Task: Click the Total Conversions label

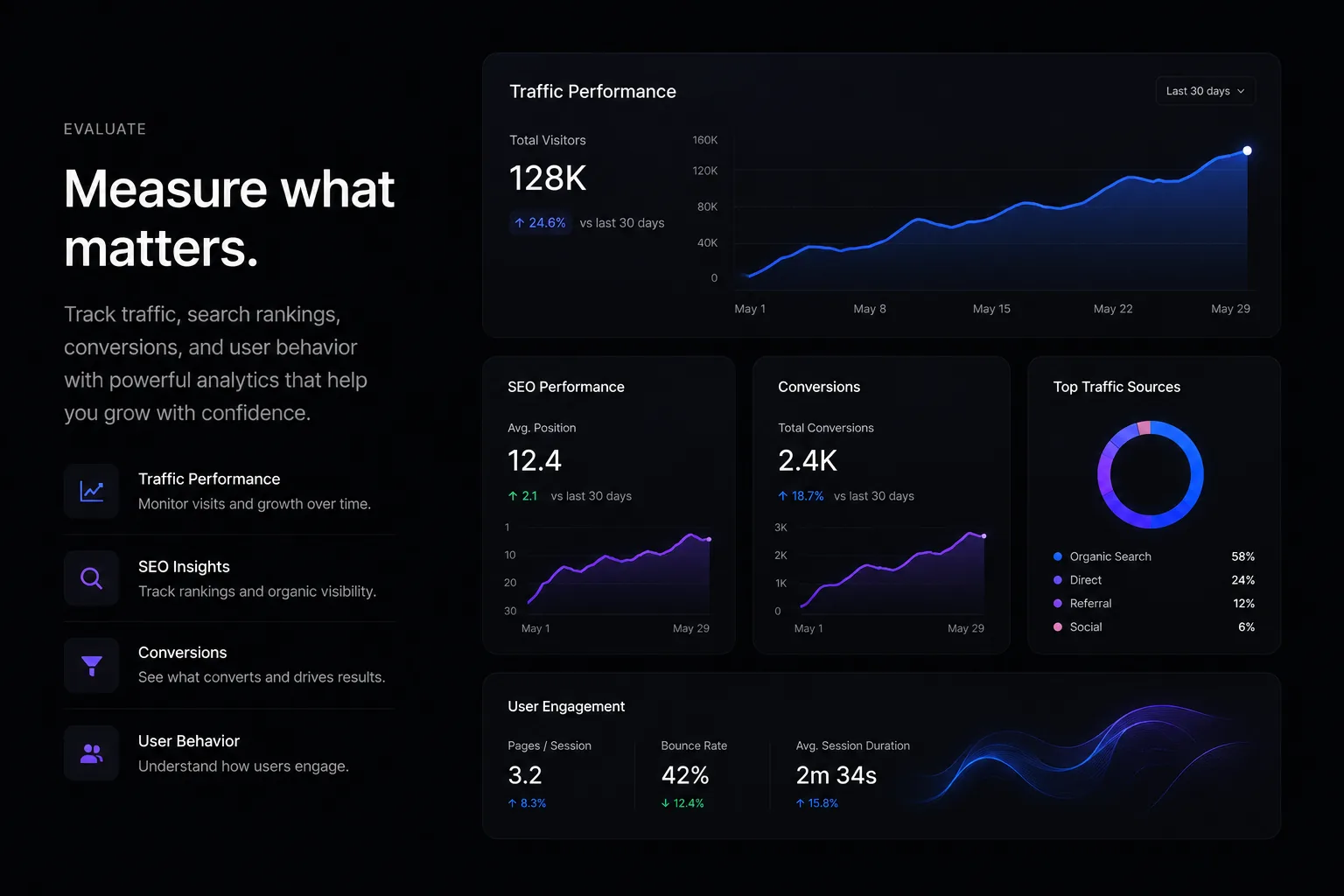Action: [826, 428]
